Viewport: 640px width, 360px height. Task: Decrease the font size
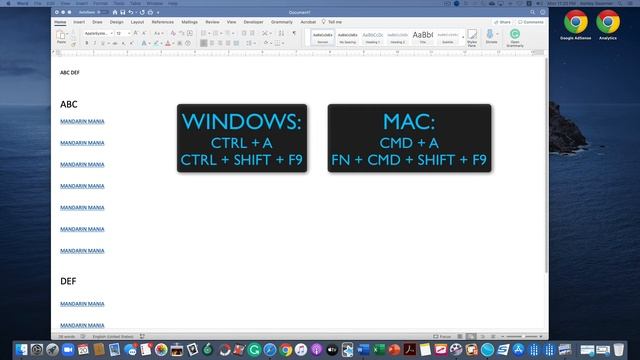[x=144, y=33]
